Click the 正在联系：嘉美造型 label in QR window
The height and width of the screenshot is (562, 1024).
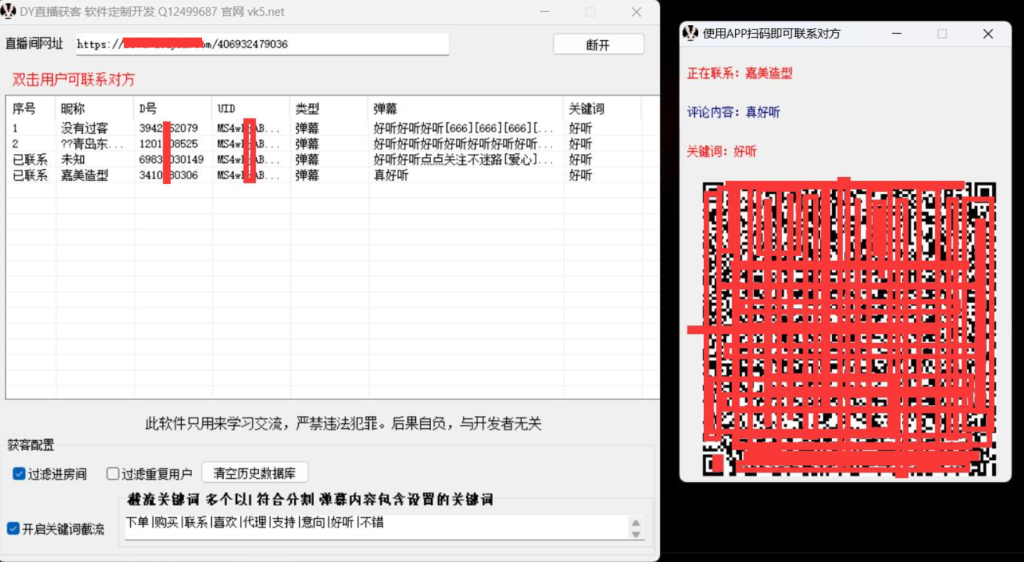tap(739, 73)
